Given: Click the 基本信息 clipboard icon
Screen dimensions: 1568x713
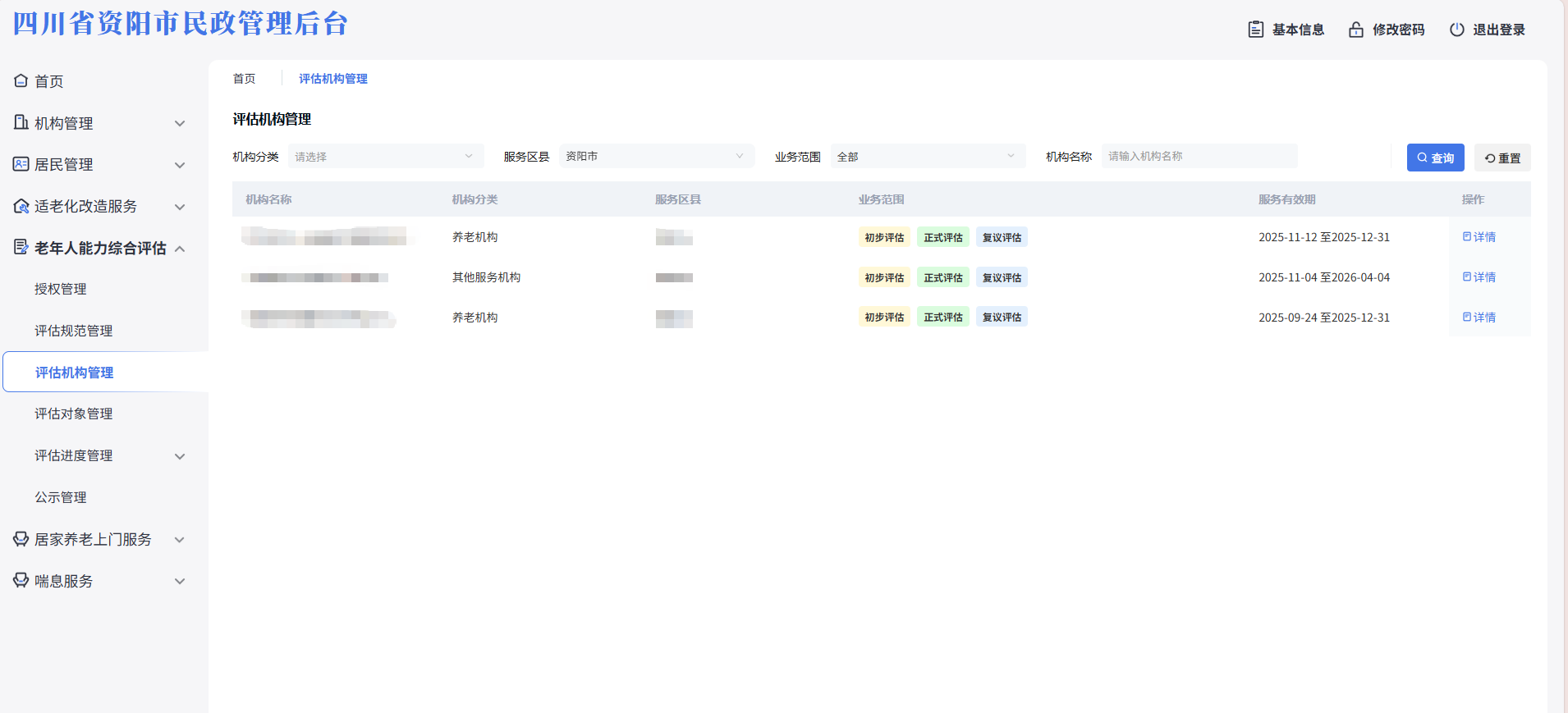Looking at the screenshot, I should [1255, 30].
